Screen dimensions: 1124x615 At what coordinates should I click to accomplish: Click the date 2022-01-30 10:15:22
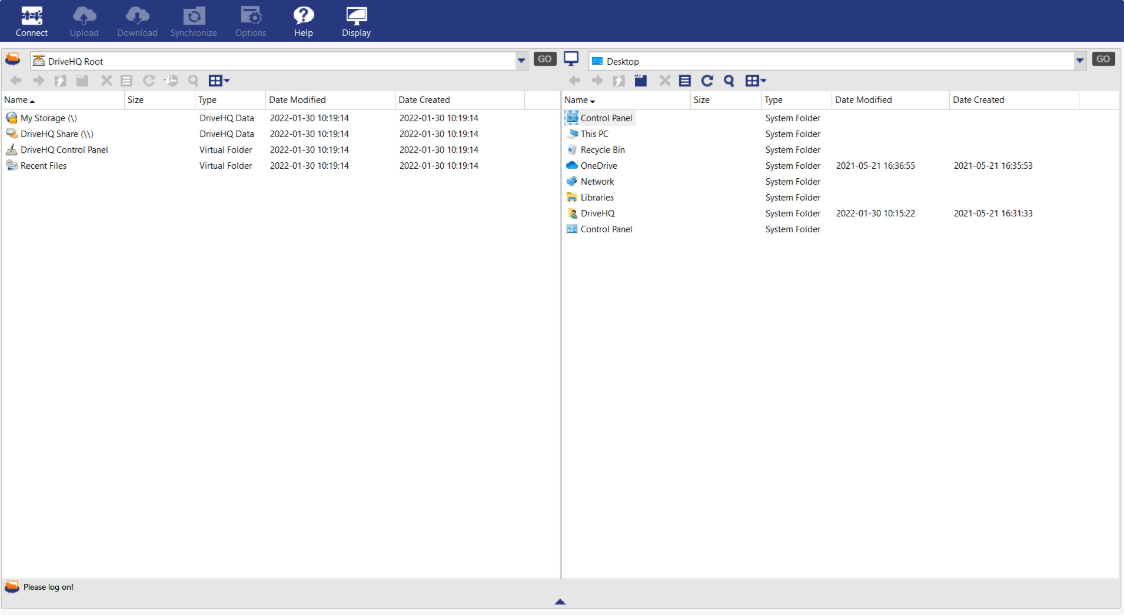click(x=875, y=214)
